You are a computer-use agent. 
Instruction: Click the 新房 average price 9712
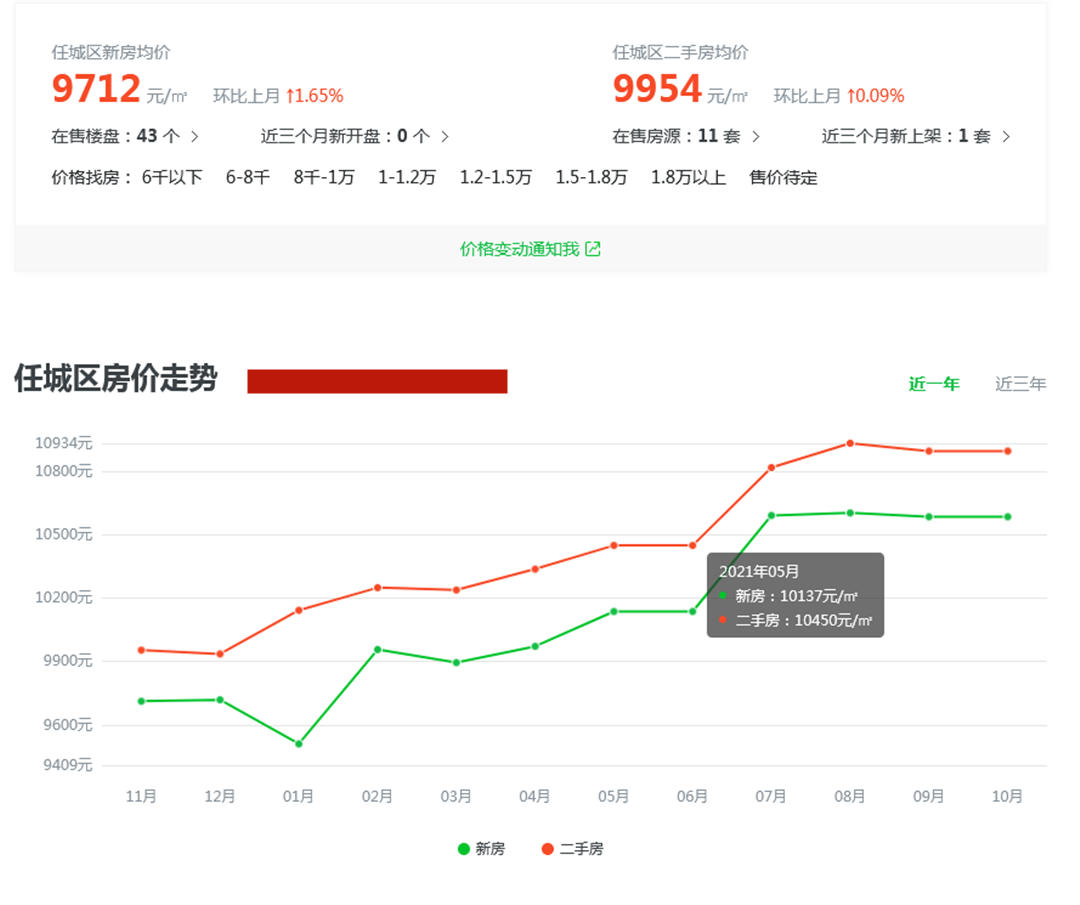[x=96, y=89]
